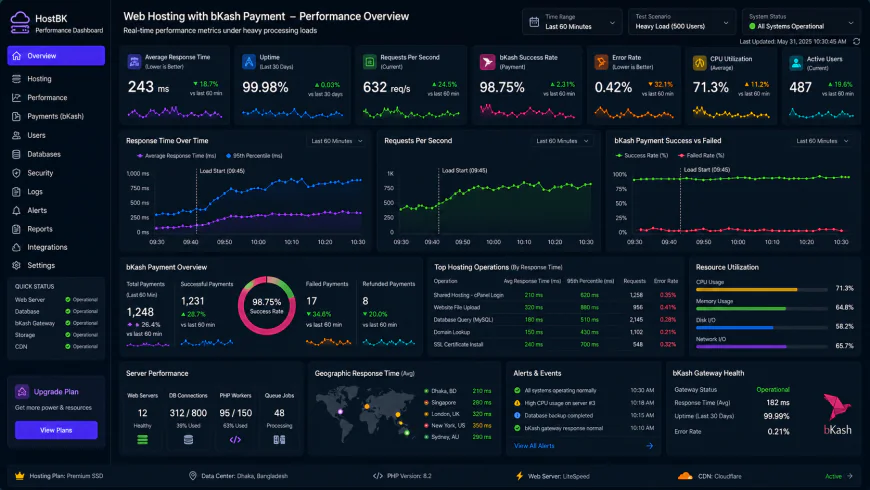Select Users in the sidebar

tap(56, 135)
